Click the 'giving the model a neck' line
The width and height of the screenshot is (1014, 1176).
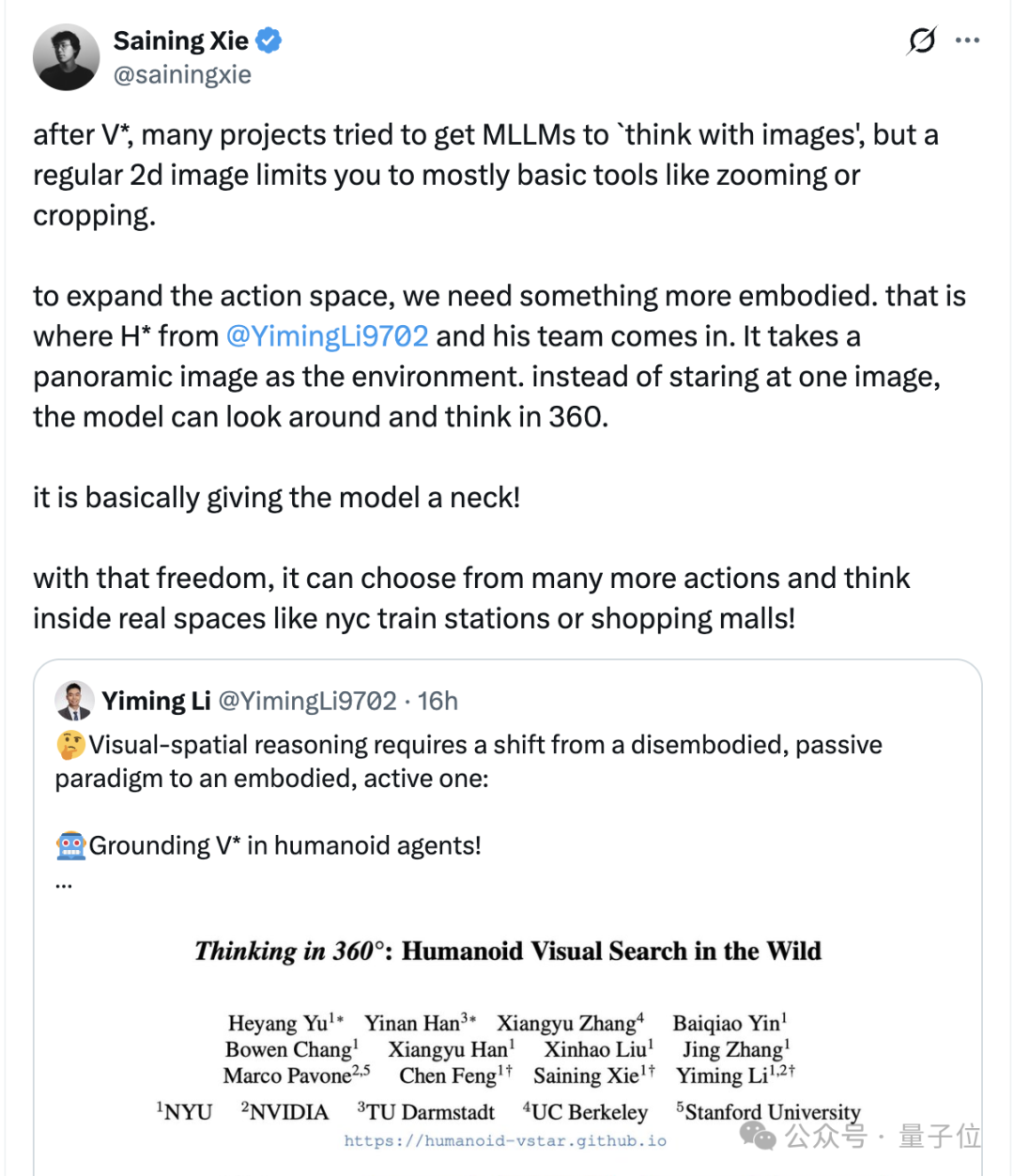click(276, 497)
